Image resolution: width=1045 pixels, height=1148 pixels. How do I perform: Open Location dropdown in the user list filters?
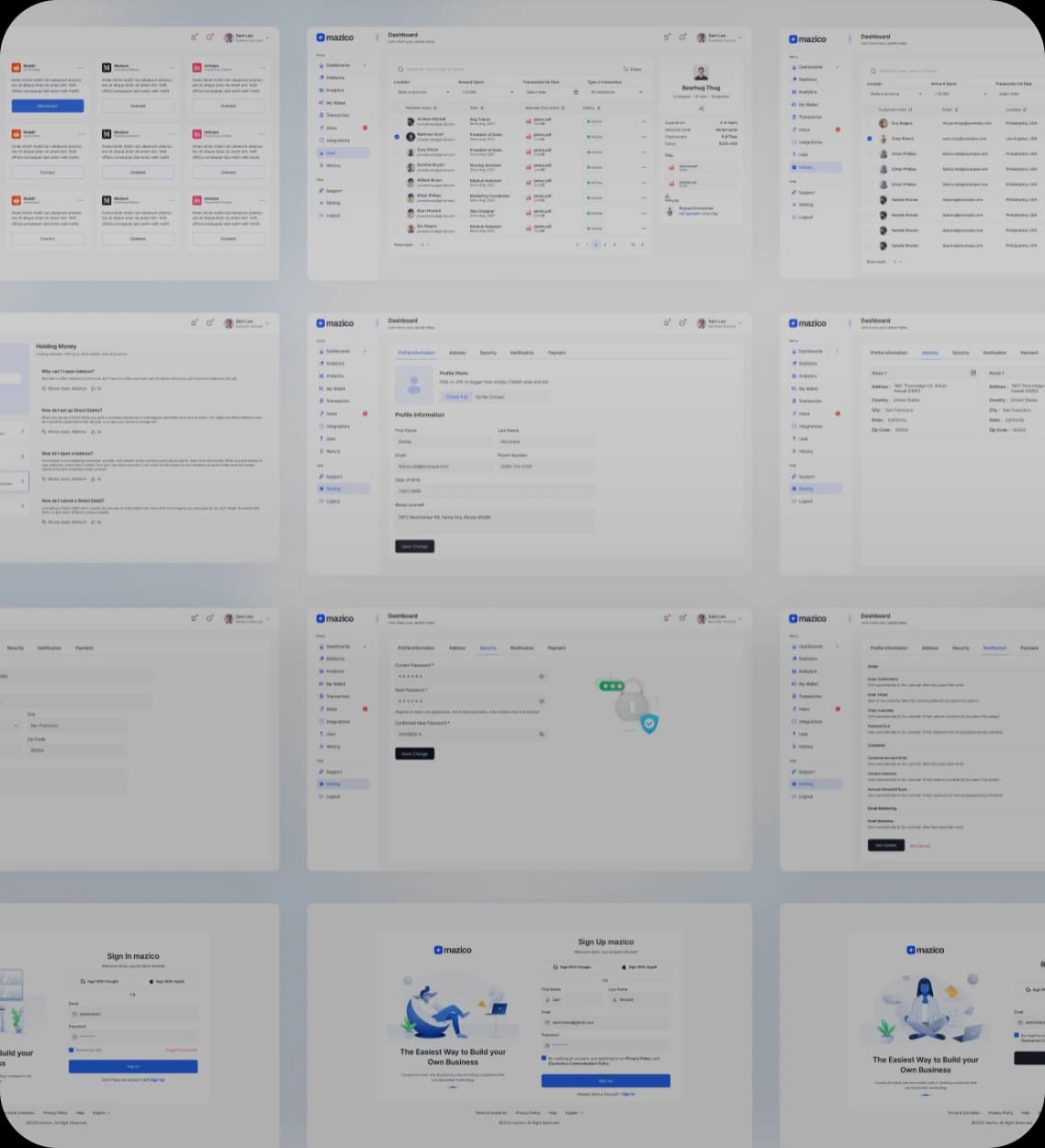[422, 92]
